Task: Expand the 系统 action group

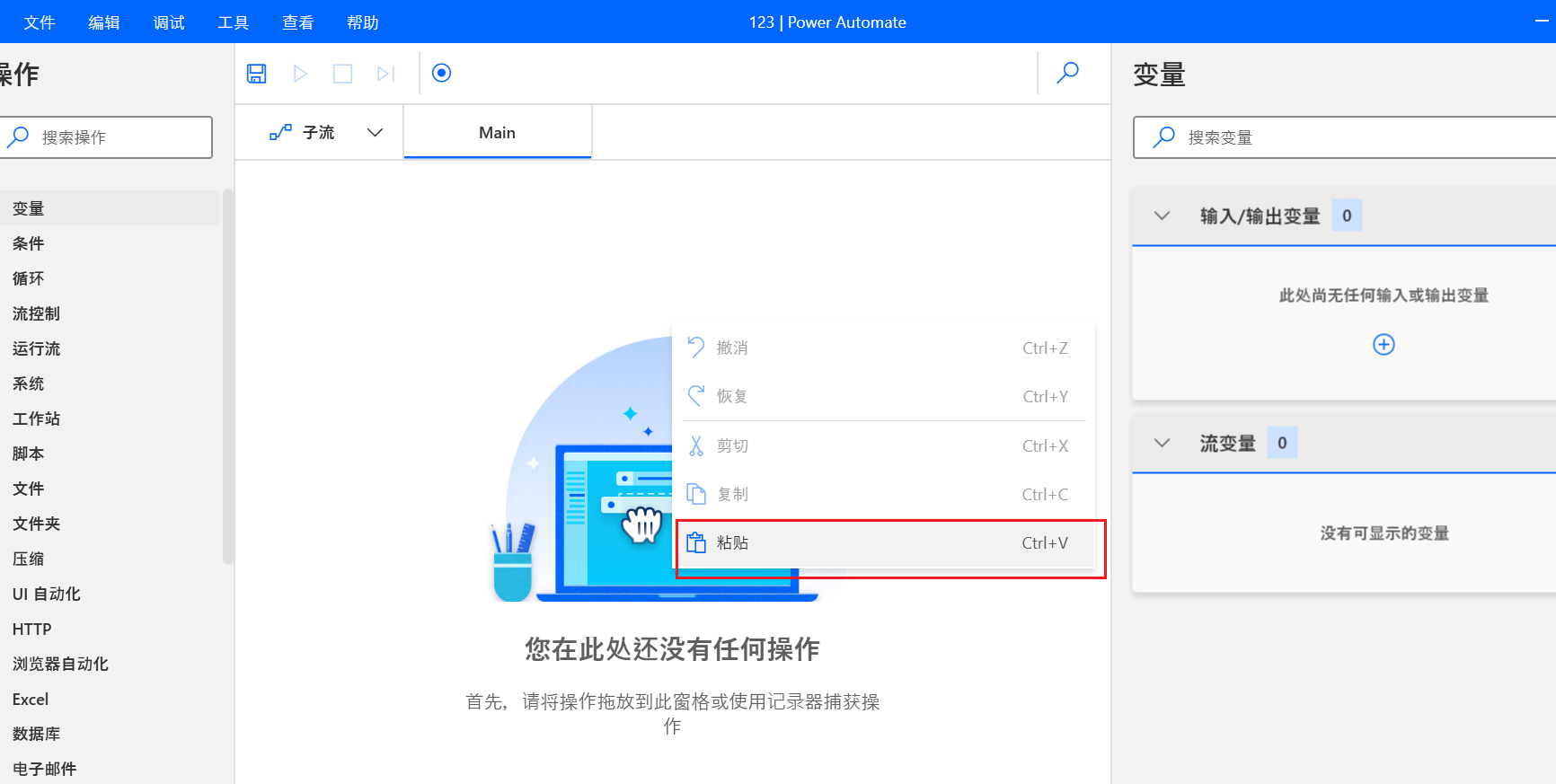Action: (110, 383)
